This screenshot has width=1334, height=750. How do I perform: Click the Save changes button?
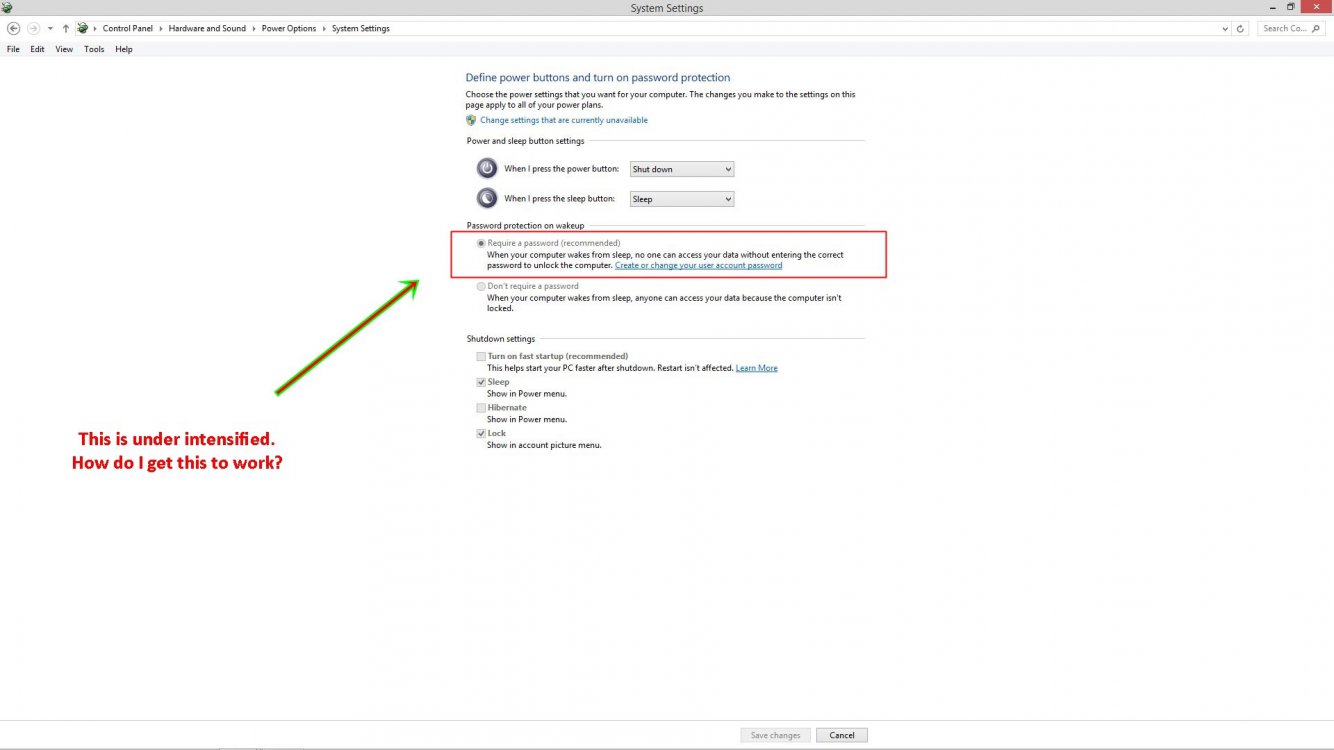(775, 735)
